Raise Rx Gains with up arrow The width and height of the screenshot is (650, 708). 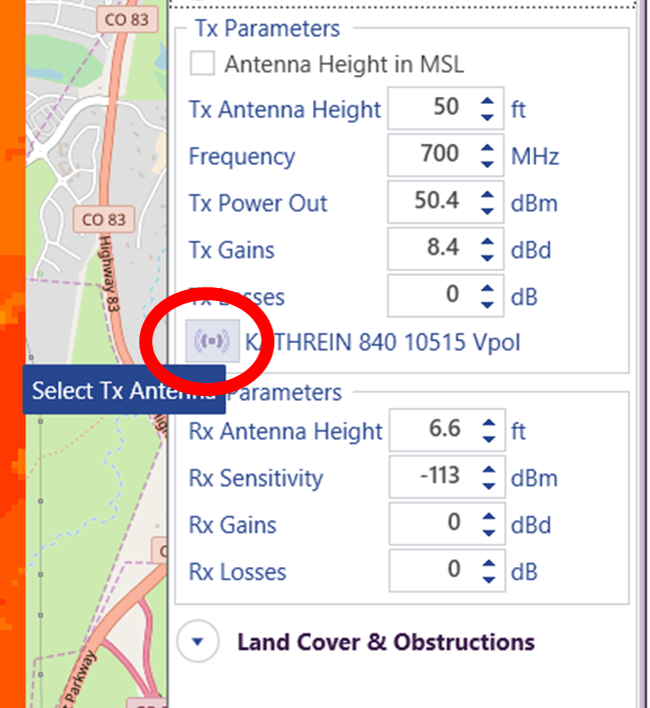click(487, 518)
